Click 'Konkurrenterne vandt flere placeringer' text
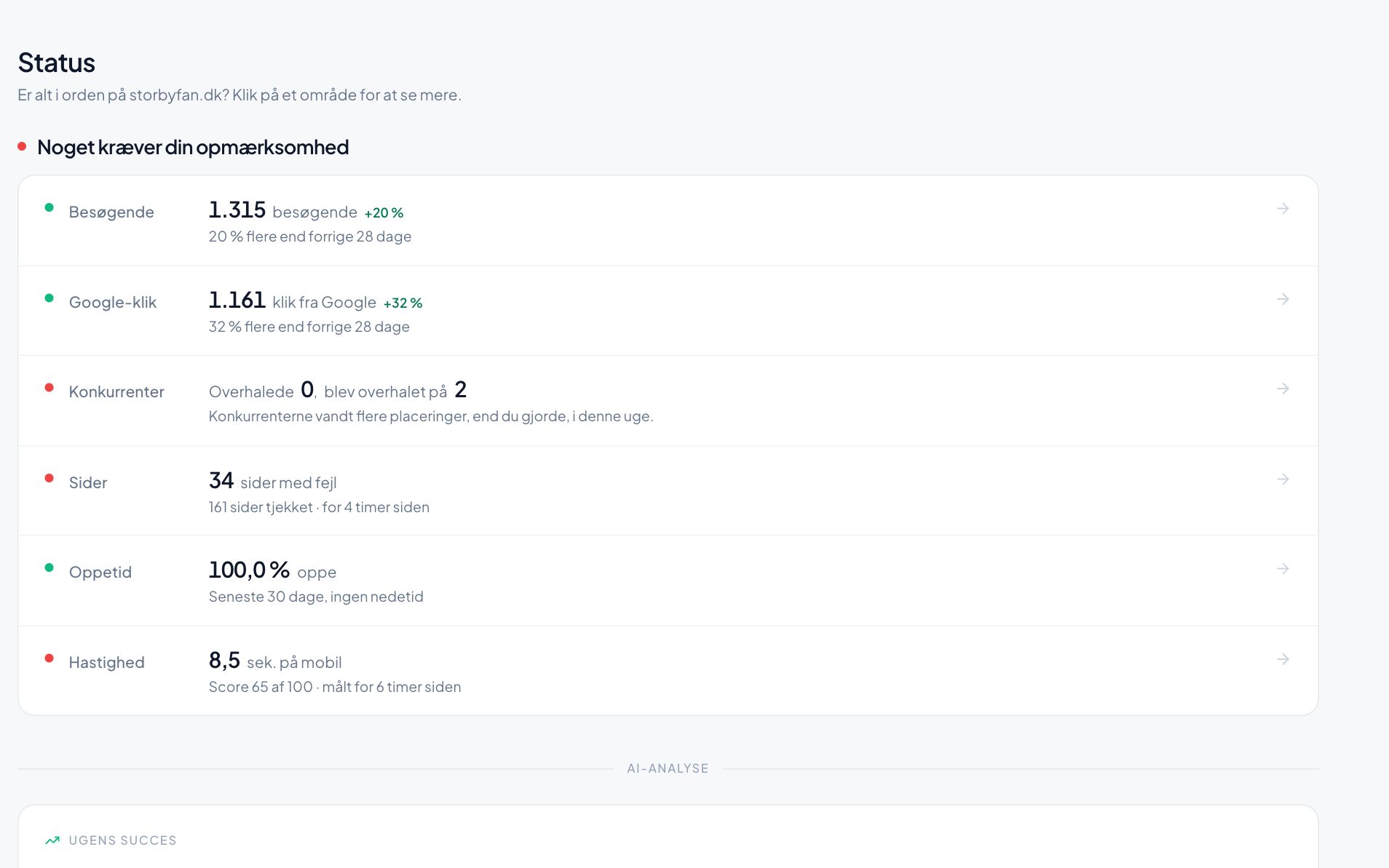Image resolution: width=1389 pixels, height=868 pixels. click(x=339, y=416)
